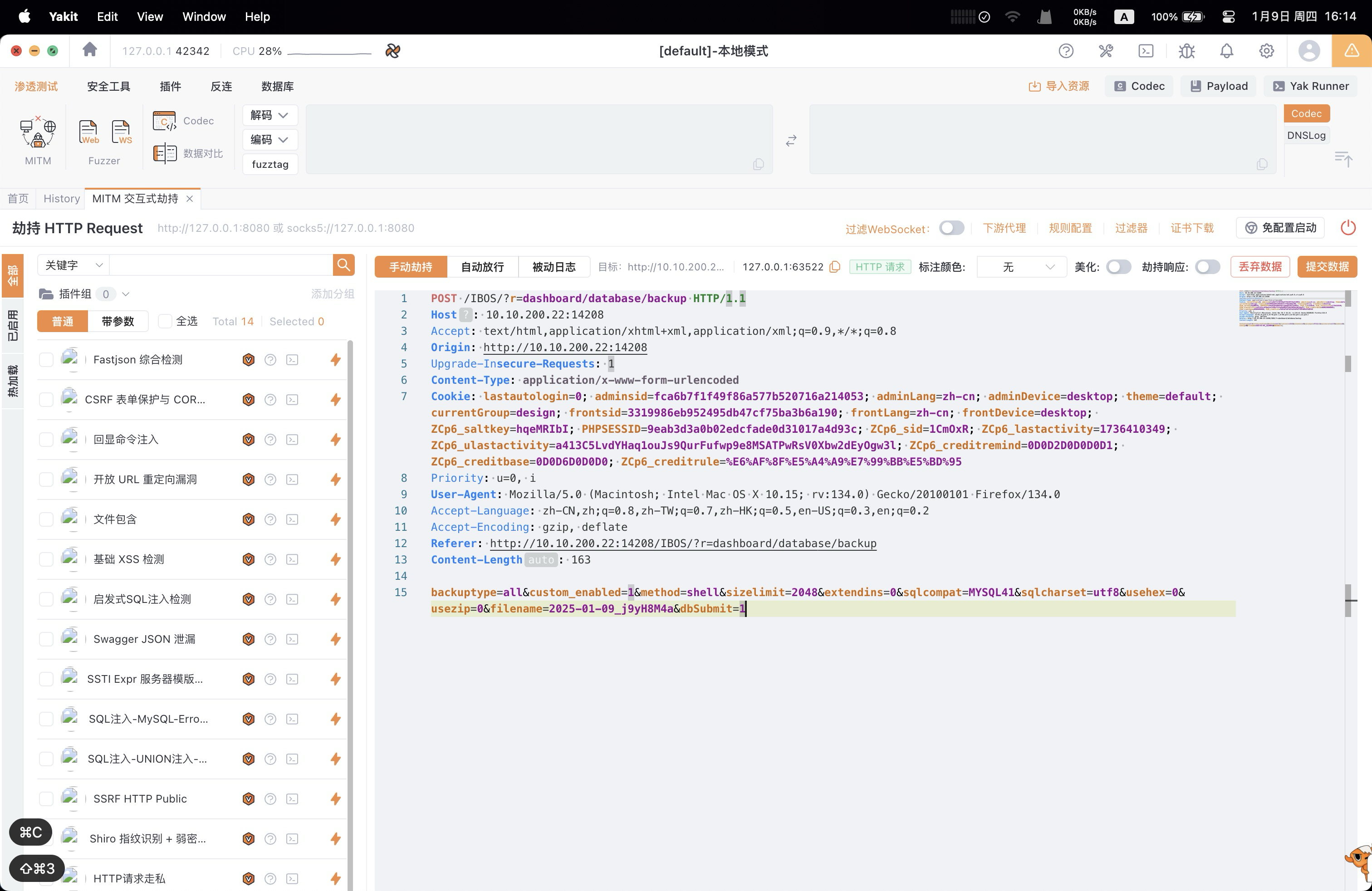View source of 文件包含 plugin
The height and width of the screenshot is (891, 1372).
tap(292, 520)
